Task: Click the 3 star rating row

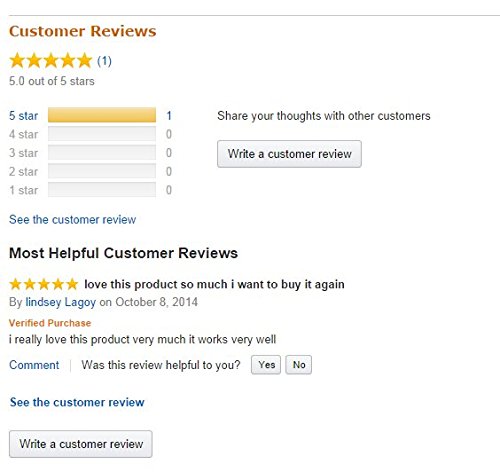Action: click(x=90, y=153)
